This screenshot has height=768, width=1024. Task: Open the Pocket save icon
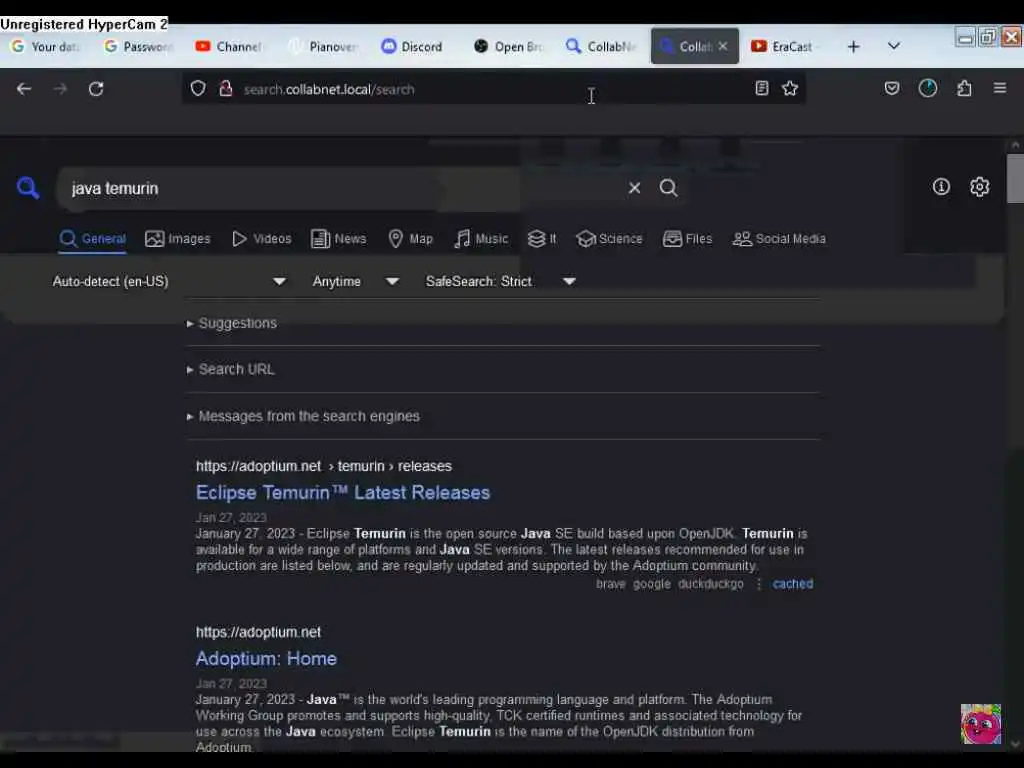pos(891,88)
